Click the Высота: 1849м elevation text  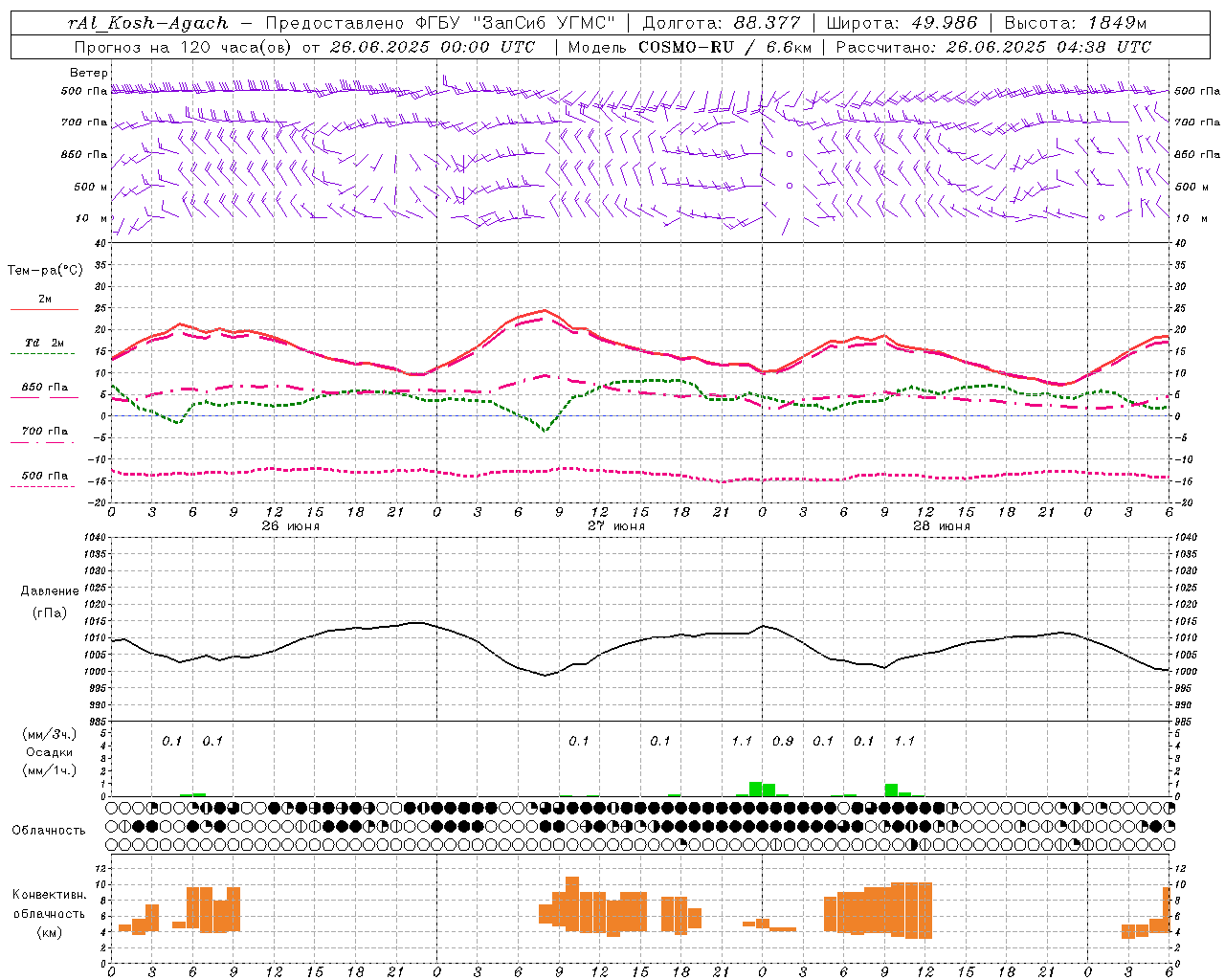pos(1076,23)
